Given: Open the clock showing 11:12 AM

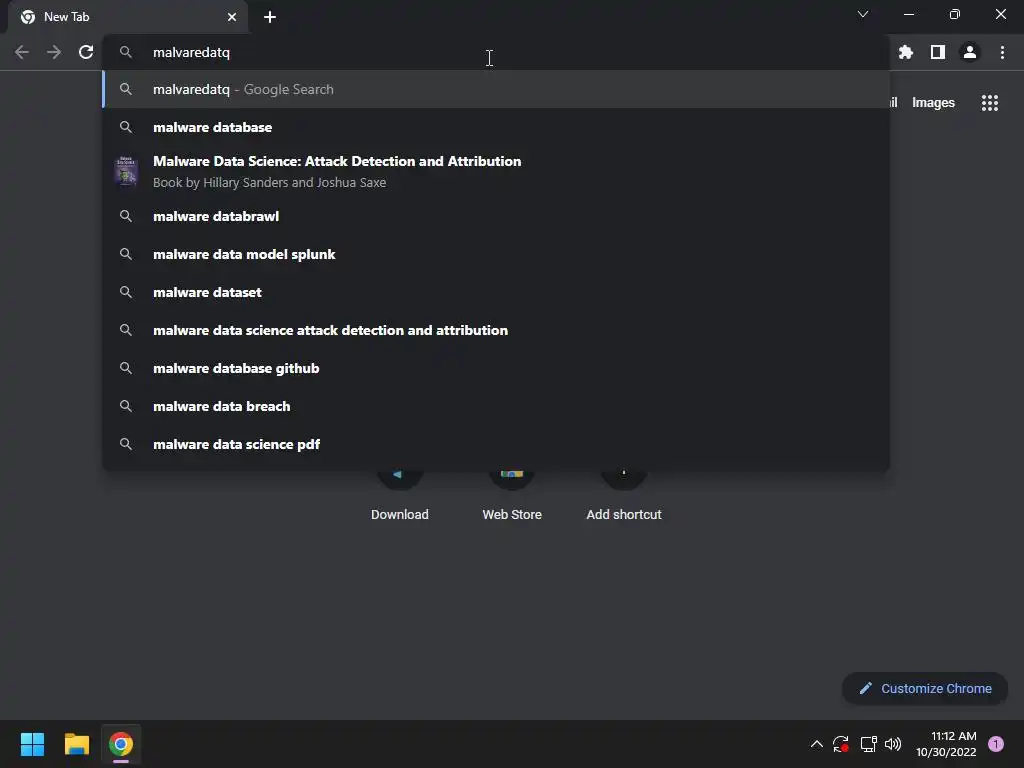Looking at the screenshot, I should pos(946,744).
